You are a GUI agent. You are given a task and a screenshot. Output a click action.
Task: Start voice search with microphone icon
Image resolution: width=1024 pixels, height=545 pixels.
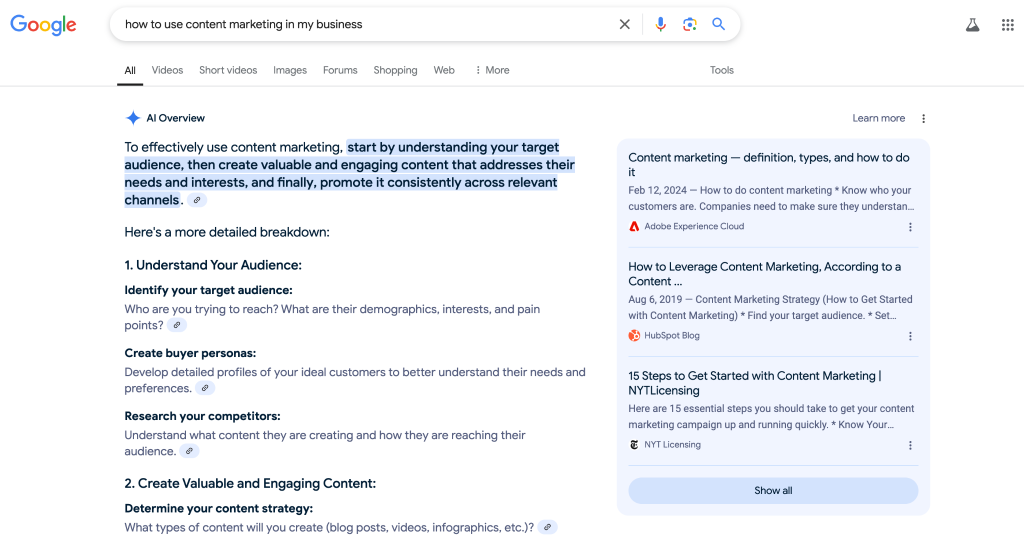pyautogui.click(x=660, y=24)
